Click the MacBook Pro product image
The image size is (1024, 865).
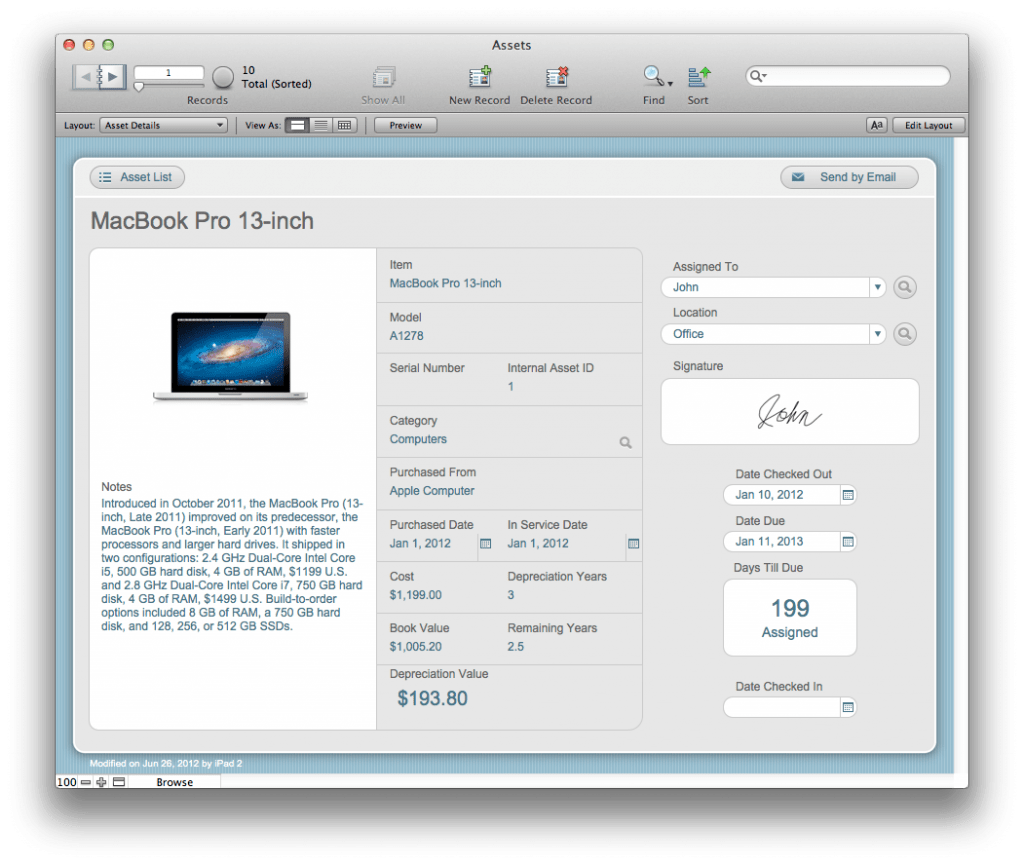click(x=231, y=356)
